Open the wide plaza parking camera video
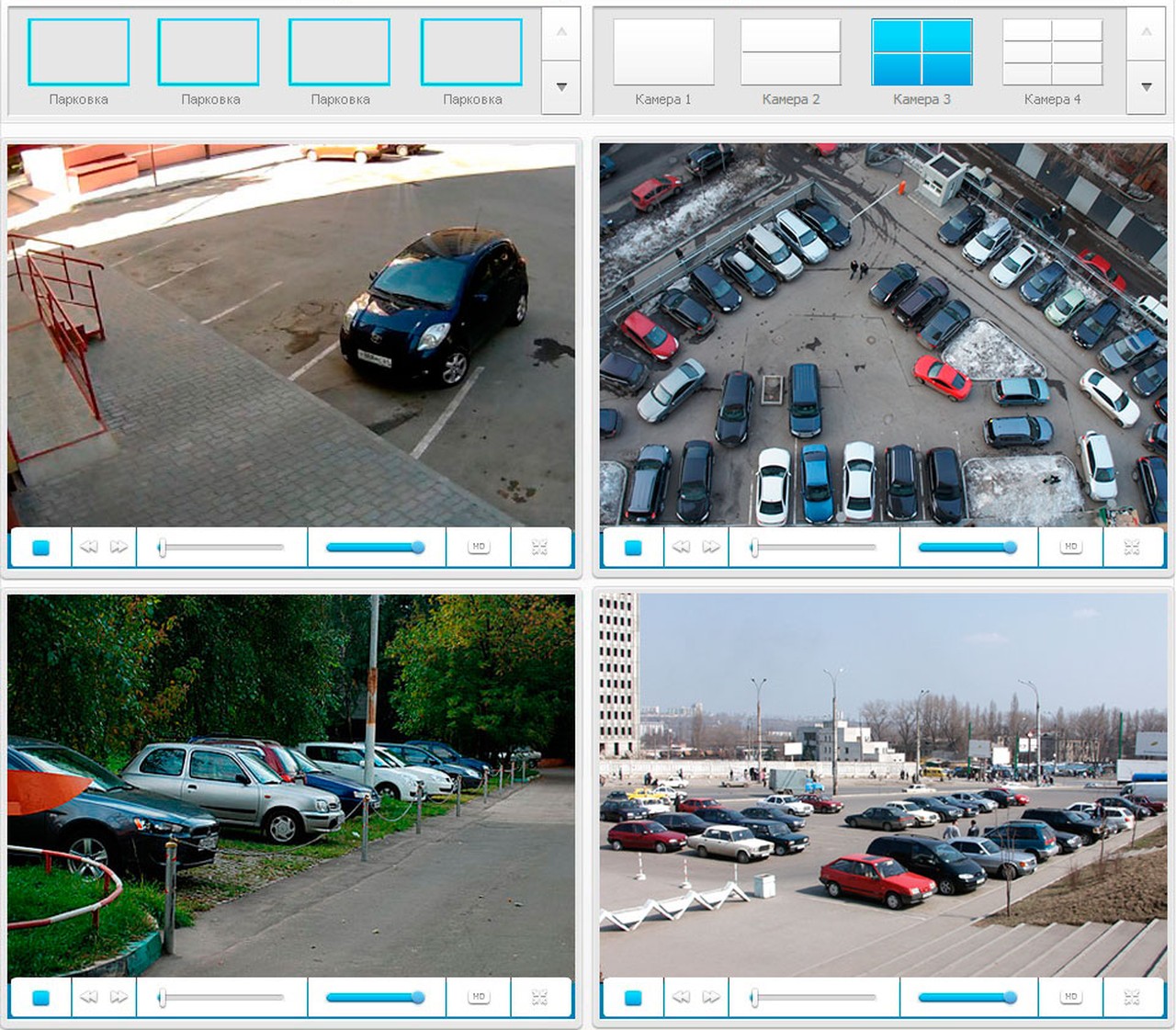Image resolution: width=1176 pixels, height=1030 pixels. coord(883,786)
